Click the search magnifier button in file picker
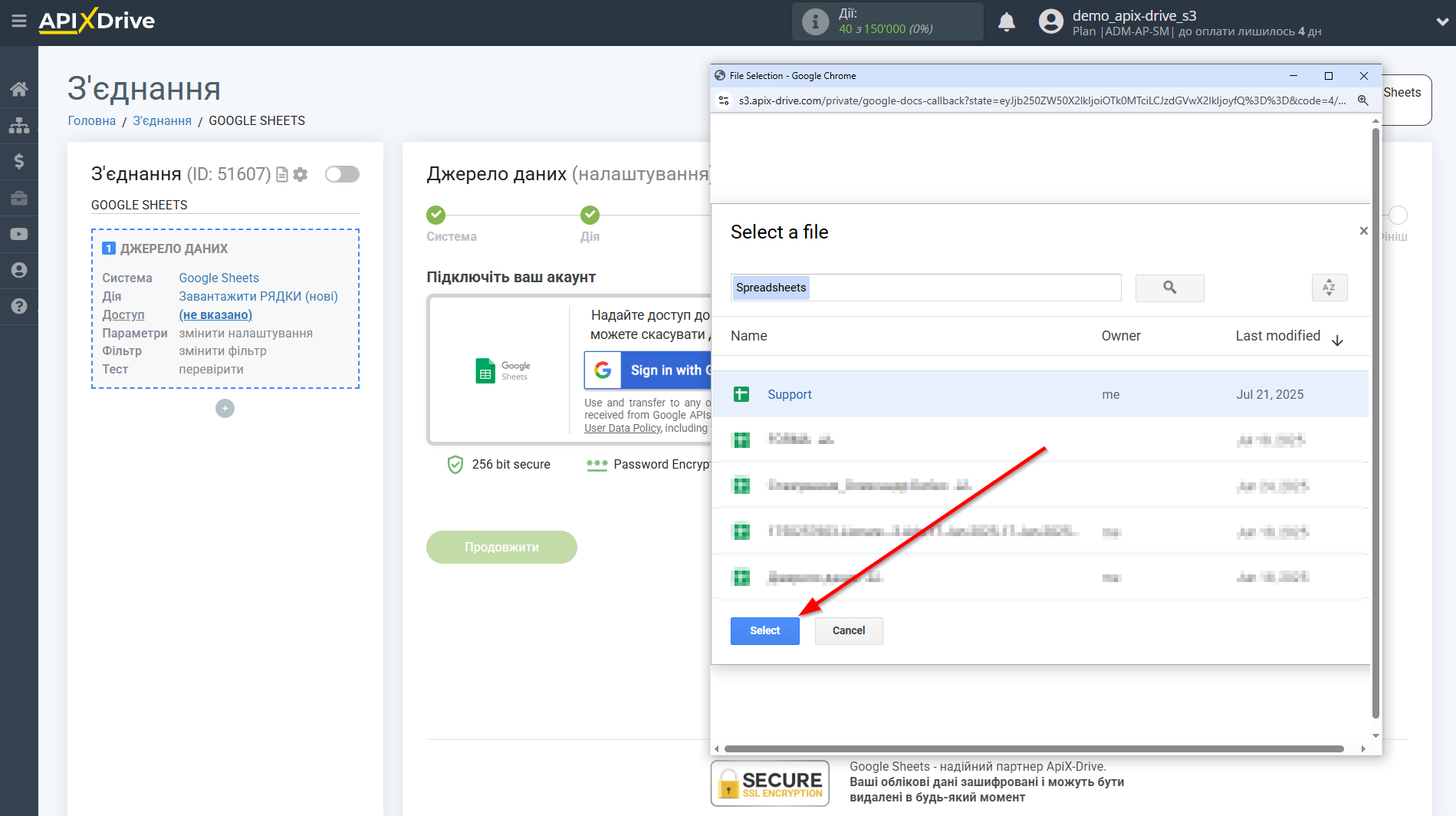Screen dimensions: 1456x816 click(x=1169, y=288)
